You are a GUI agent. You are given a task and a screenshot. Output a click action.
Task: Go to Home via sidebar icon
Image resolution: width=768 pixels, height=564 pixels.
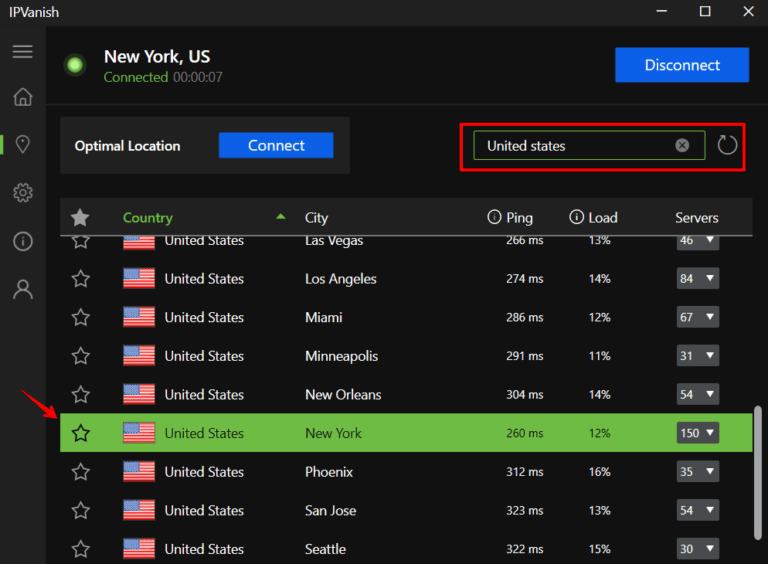[22, 97]
